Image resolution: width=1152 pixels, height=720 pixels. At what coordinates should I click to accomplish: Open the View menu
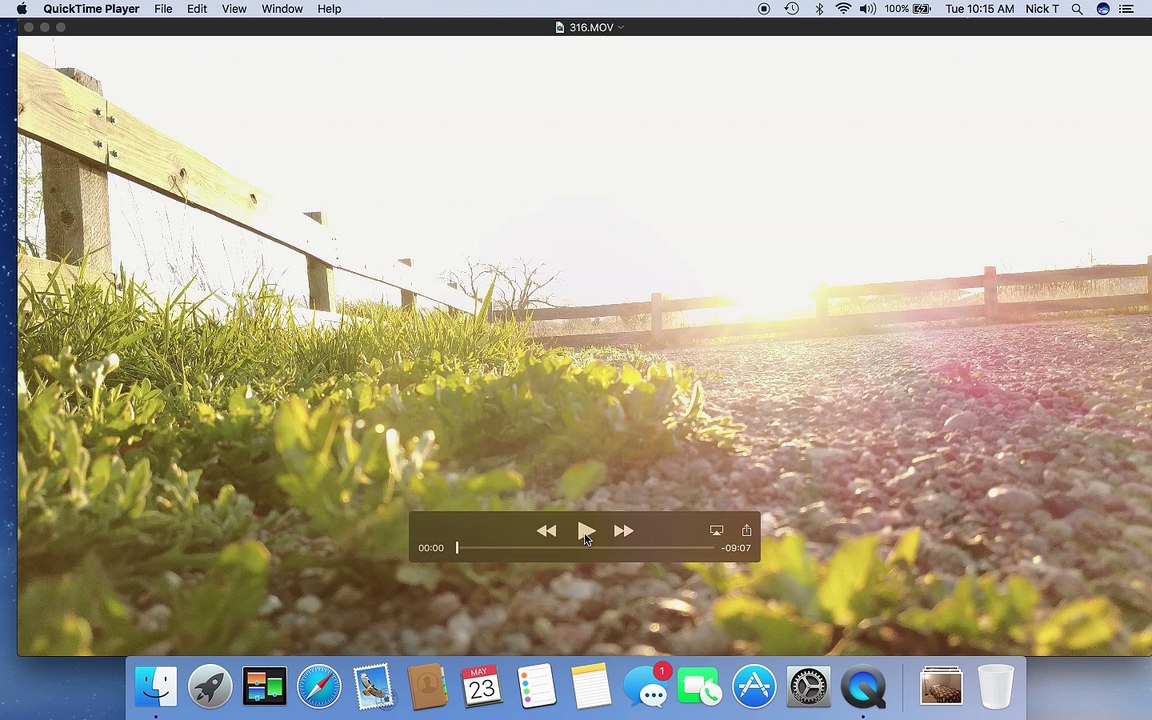click(x=234, y=9)
